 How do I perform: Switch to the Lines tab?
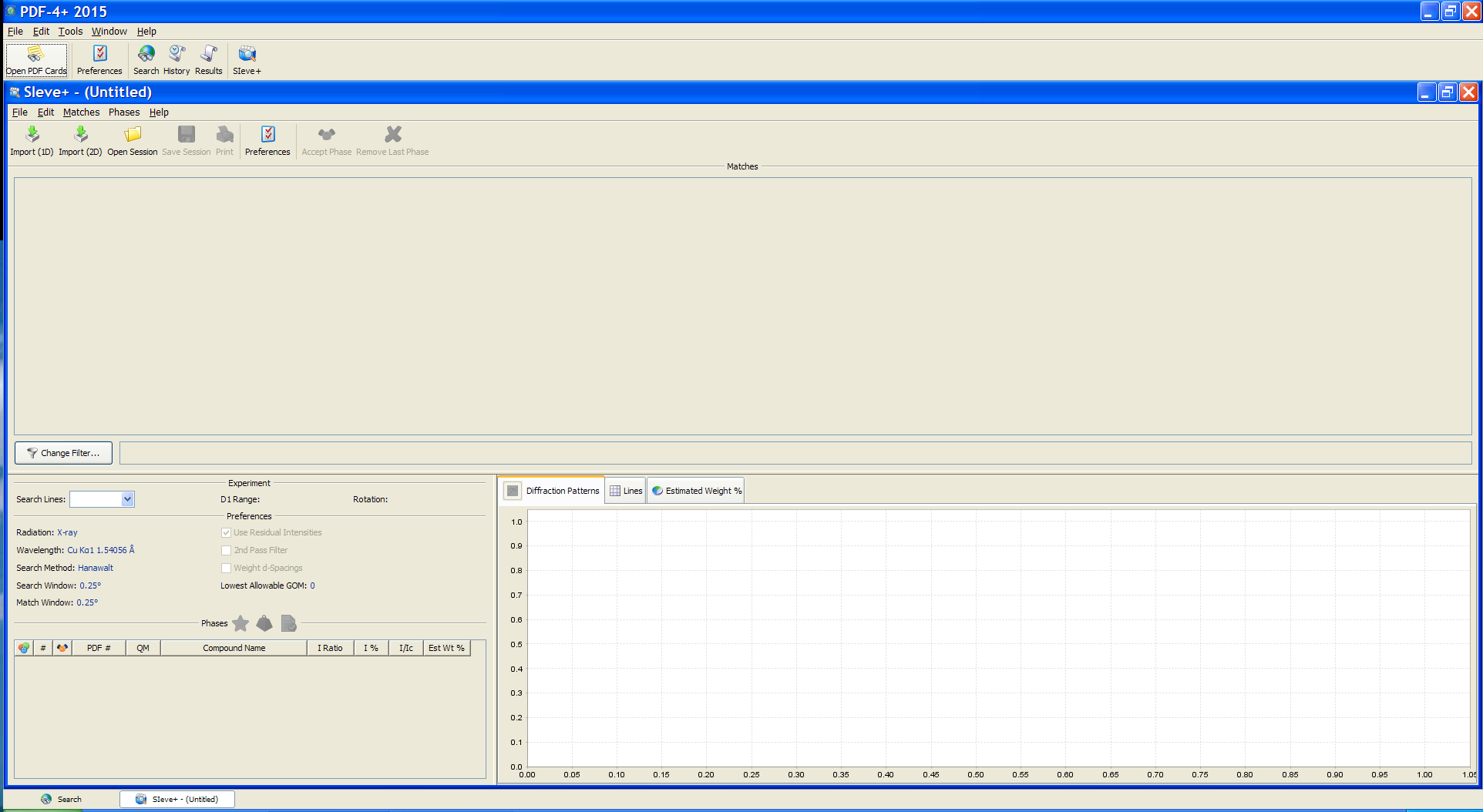click(x=626, y=491)
